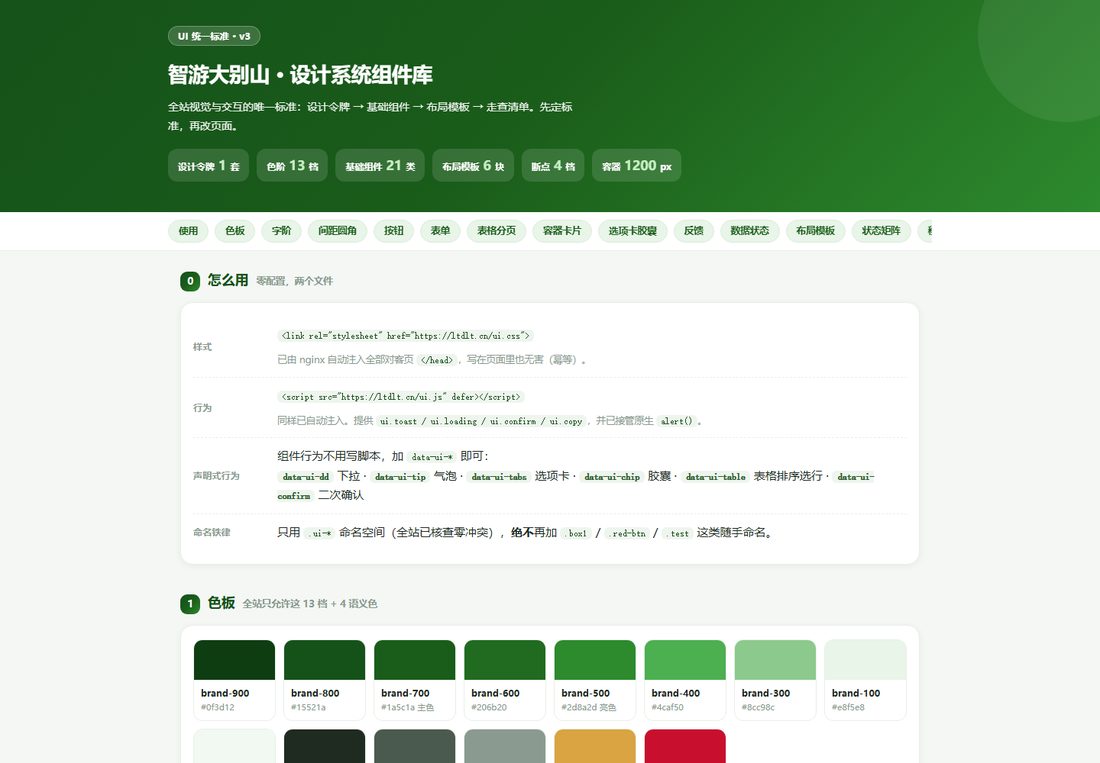Click the ui.js script tag code snippet
Screen dimensions: 1100x763
click(x=401, y=397)
